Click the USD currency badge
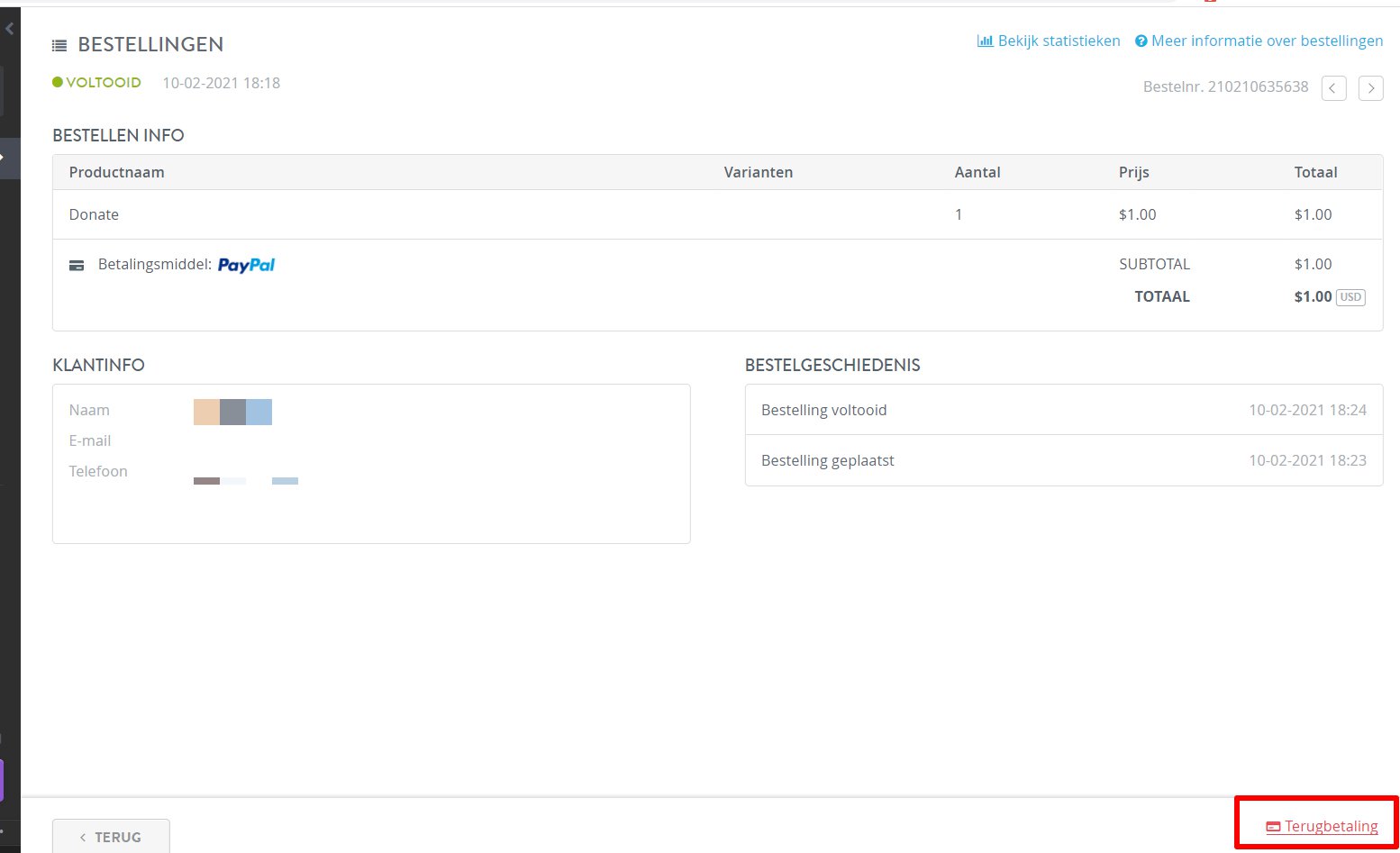This screenshot has width=1400, height=853. (x=1350, y=297)
